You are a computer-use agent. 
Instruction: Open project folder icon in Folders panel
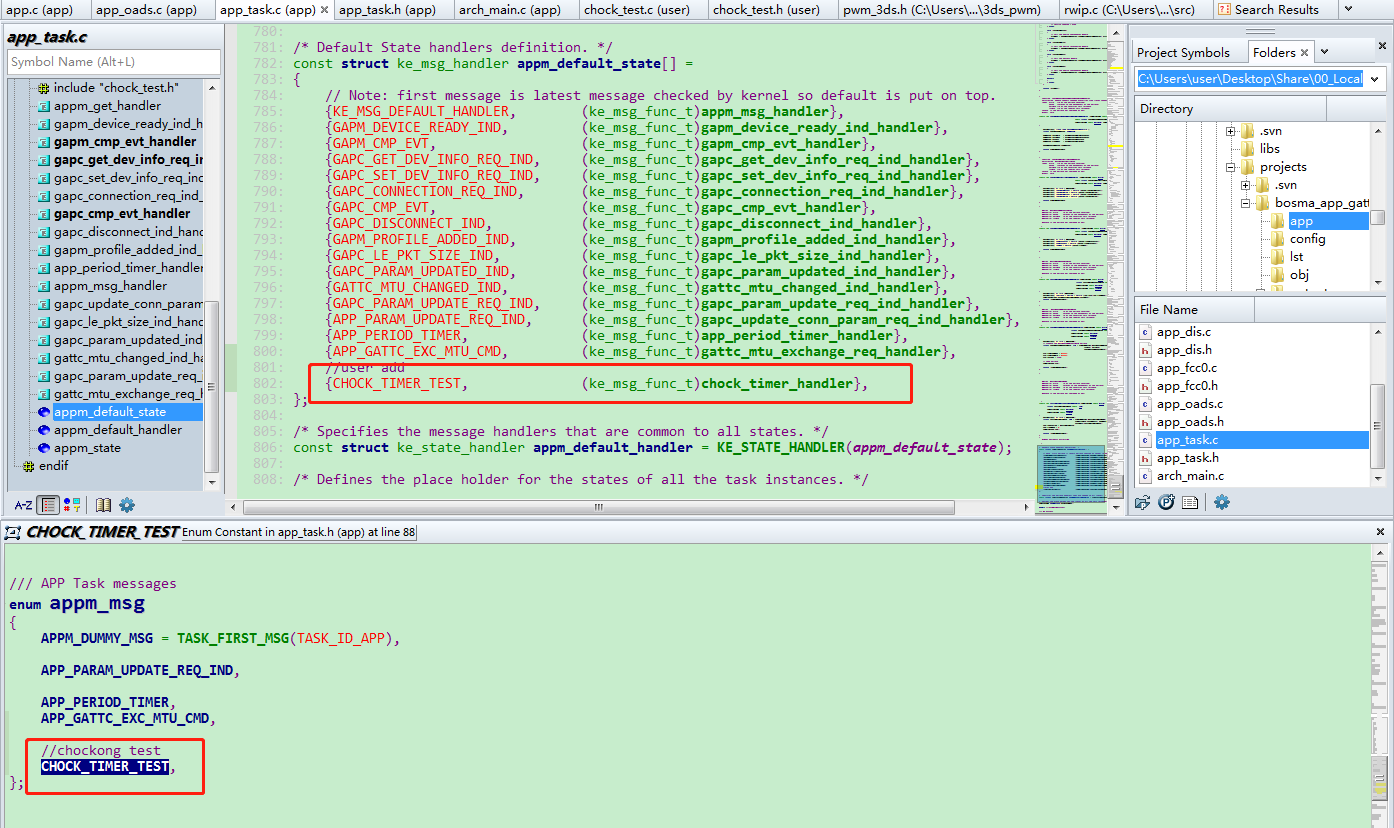pyautogui.click(x=1143, y=502)
